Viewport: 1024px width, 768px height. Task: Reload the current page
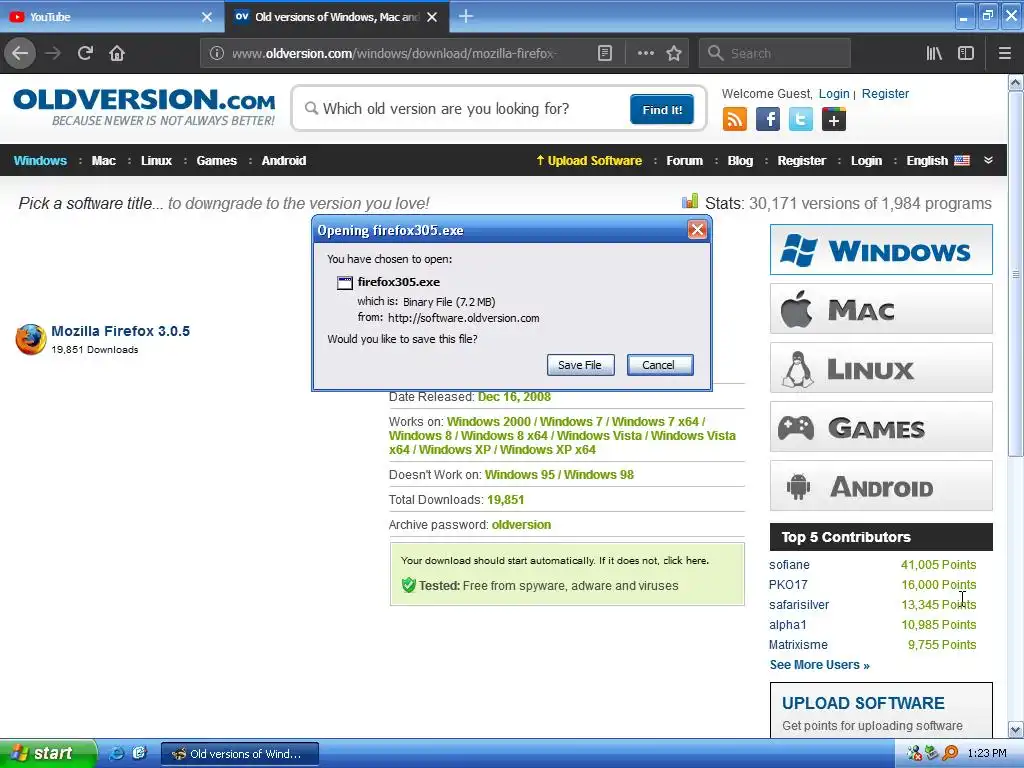tap(85, 53)
